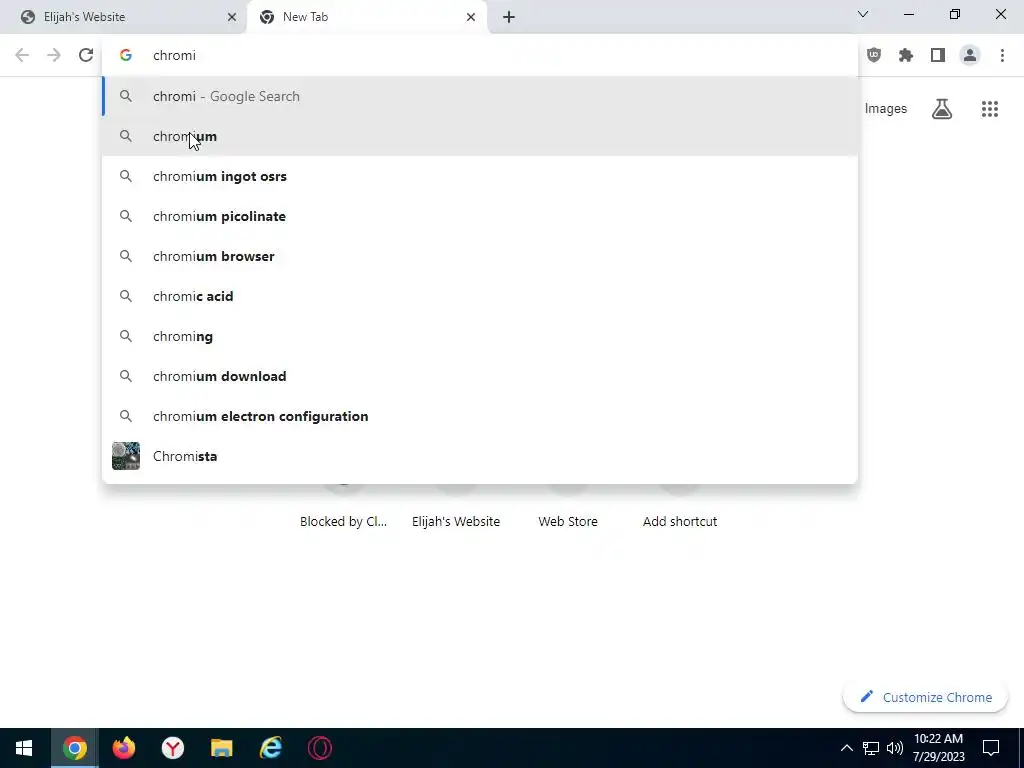The width and height of the screenshot is (1024, 768).
Task: Launch Opera from the taskbar
Action: pos(319,748)
